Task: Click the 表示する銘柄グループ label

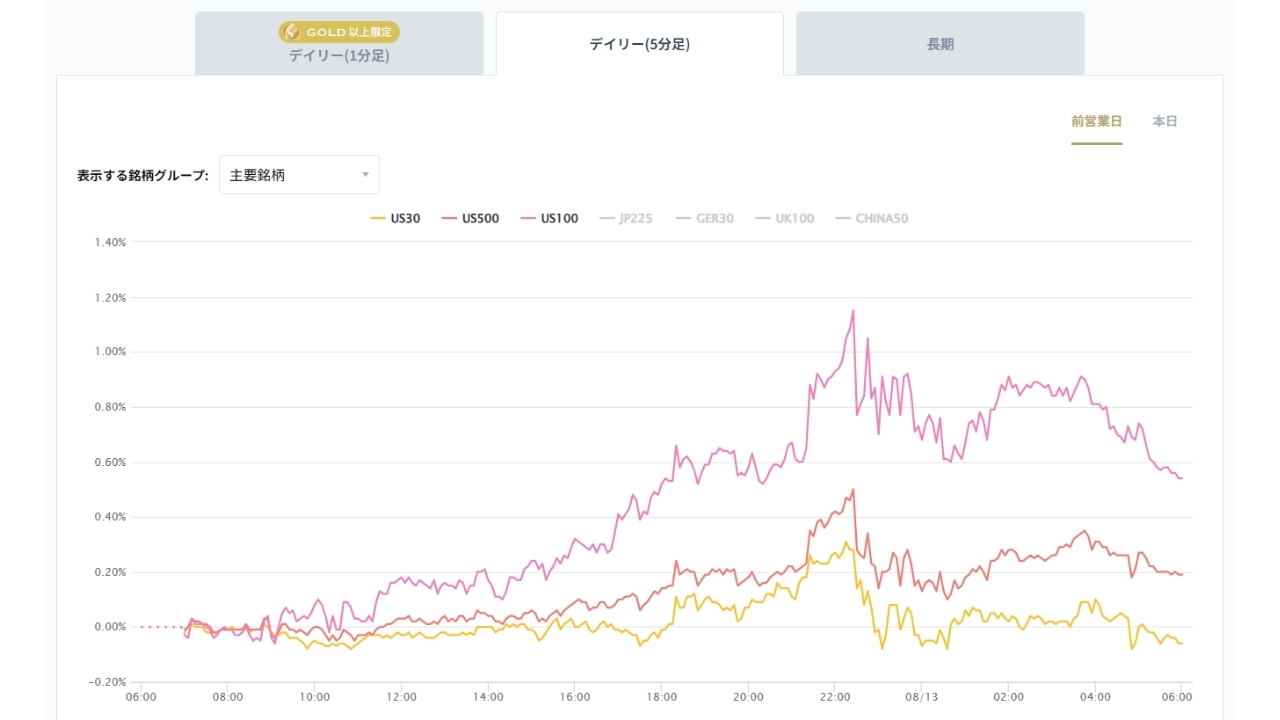Action: click(143, 176)
